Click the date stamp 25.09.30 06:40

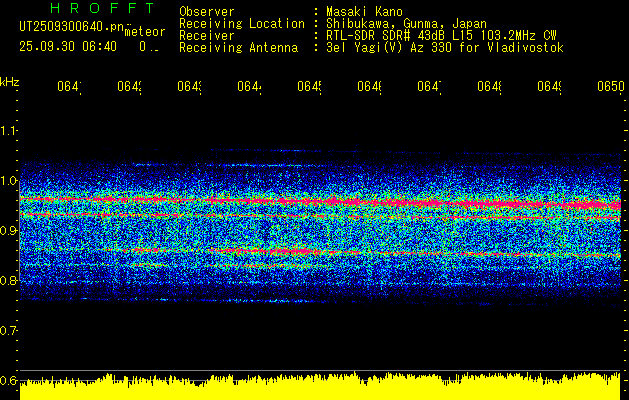click(68, 47)
